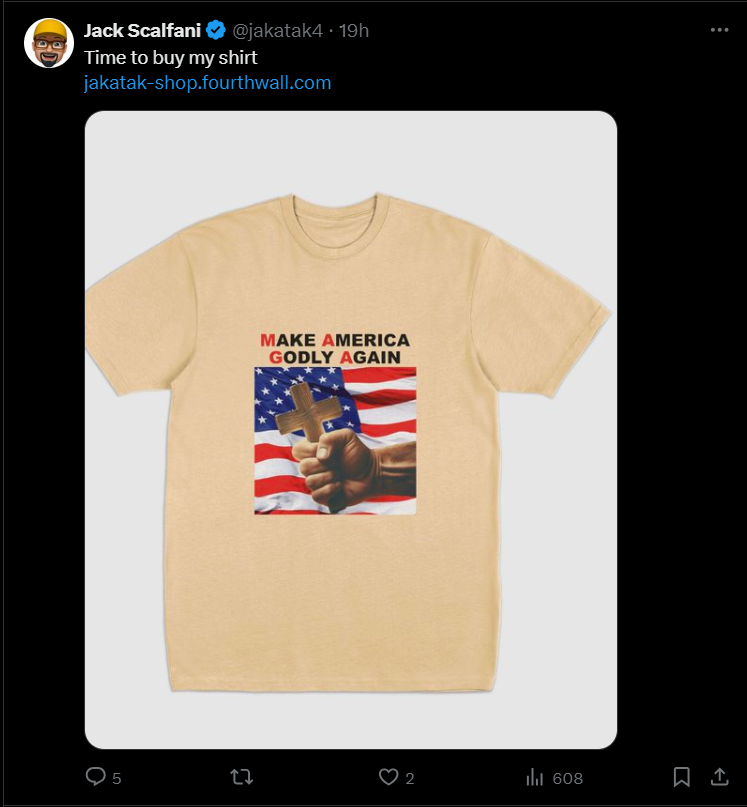Click the 608 views count
The image size is (747, 807).
point(568,778)
